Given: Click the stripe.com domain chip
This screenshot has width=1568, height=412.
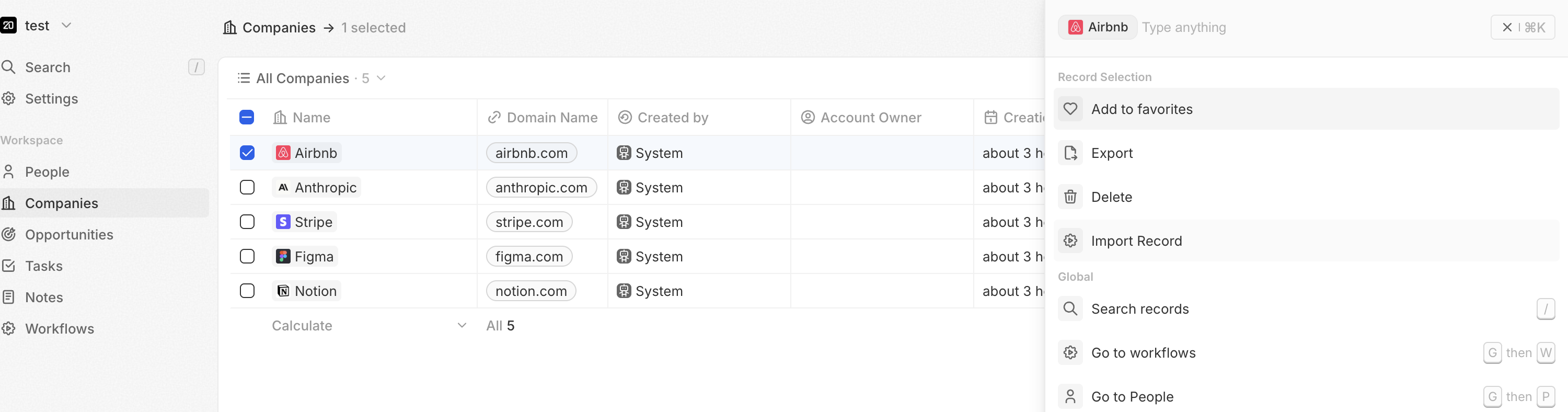Looking at the screenshot, I should pos(529,222).
